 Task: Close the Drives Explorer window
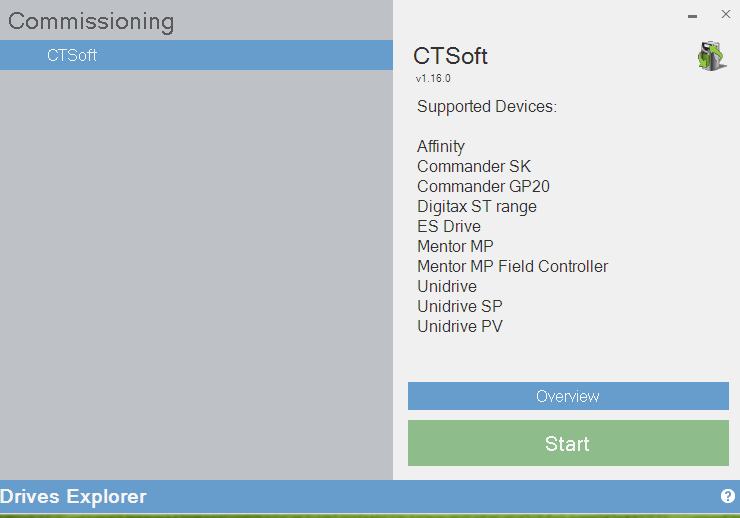pyautogui.click(x=725, y=15)
